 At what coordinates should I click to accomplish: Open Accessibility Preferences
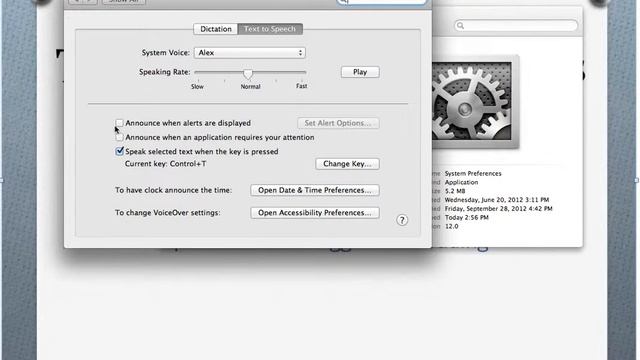click(315, 213)
